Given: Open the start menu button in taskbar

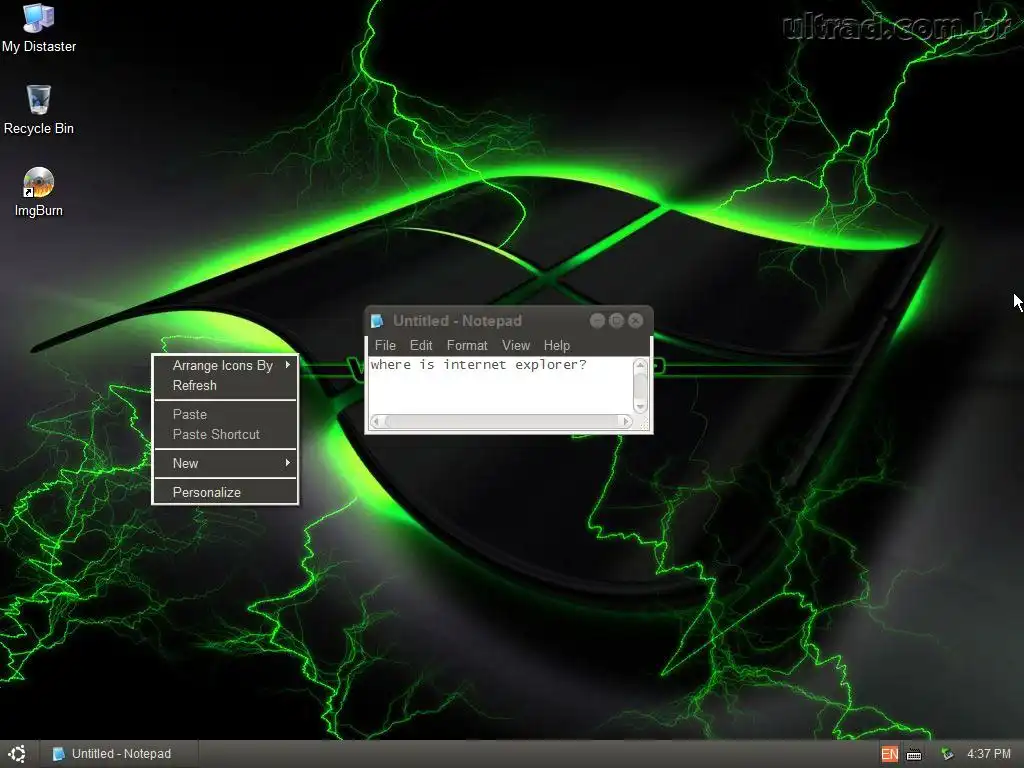Looking at the screenshot, I should coord(18,754).
